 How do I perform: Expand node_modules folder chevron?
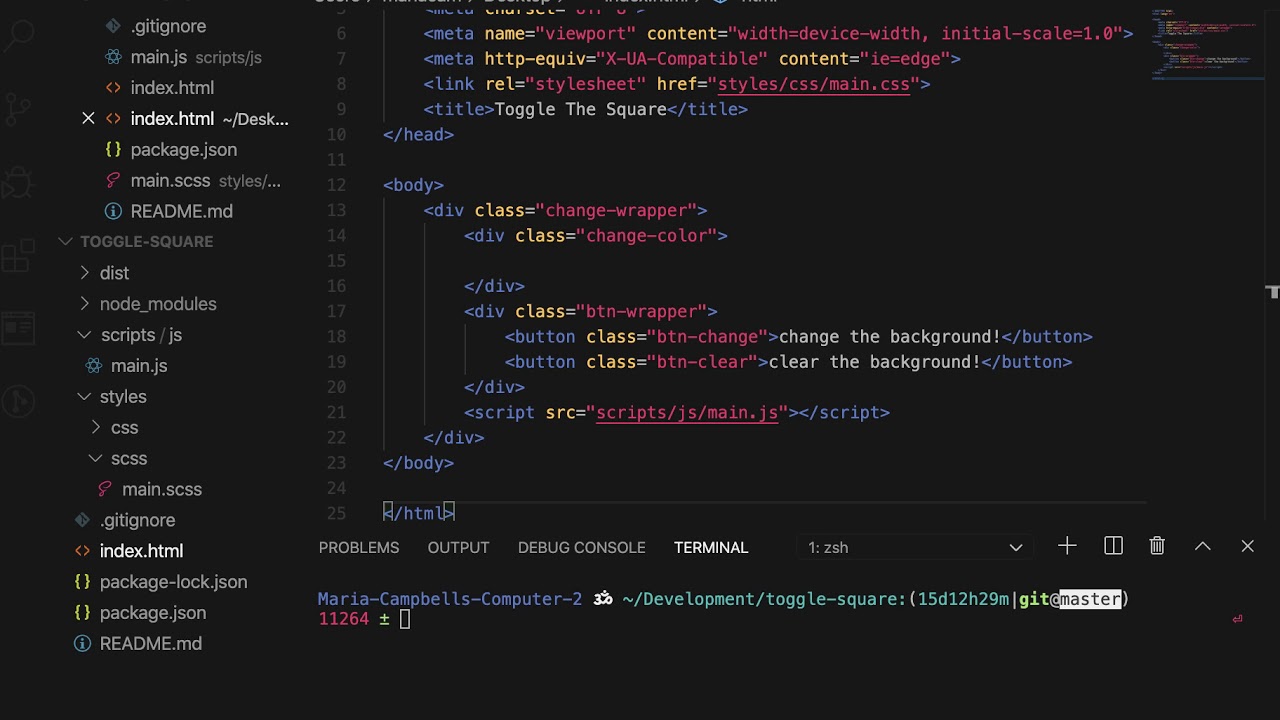tap(85, 304)
